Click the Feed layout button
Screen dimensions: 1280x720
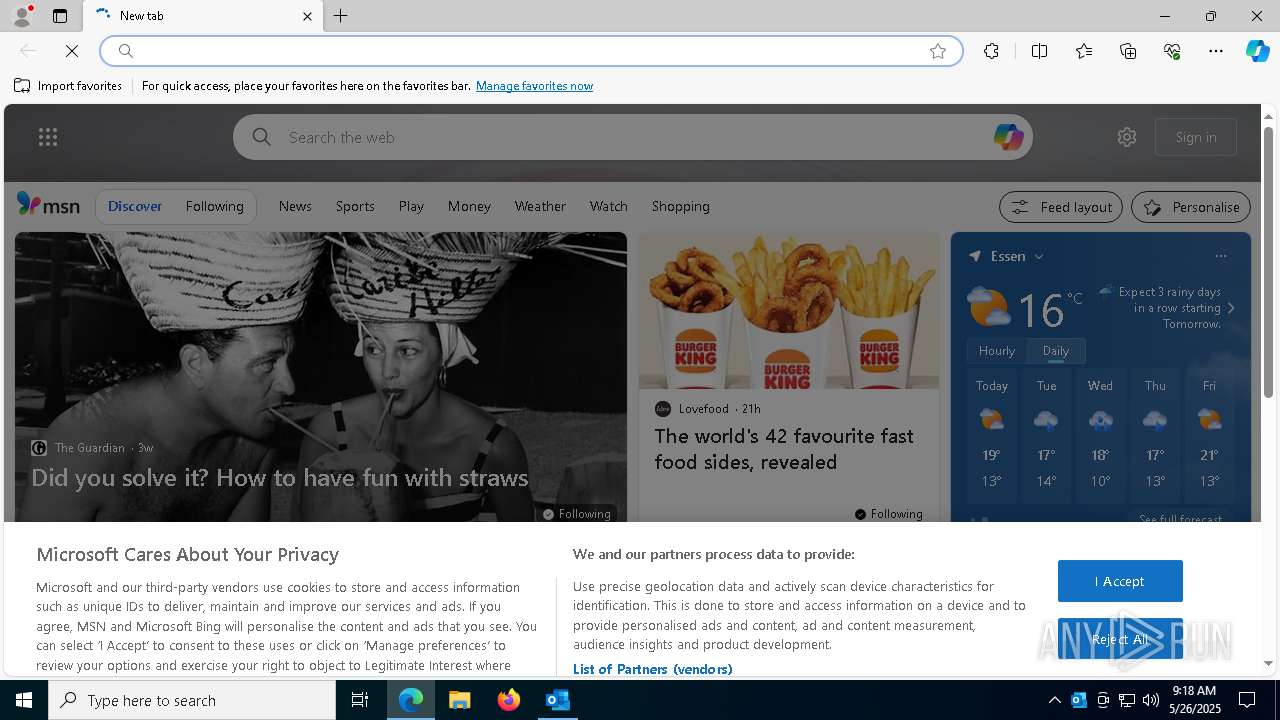click(1061, 207)
